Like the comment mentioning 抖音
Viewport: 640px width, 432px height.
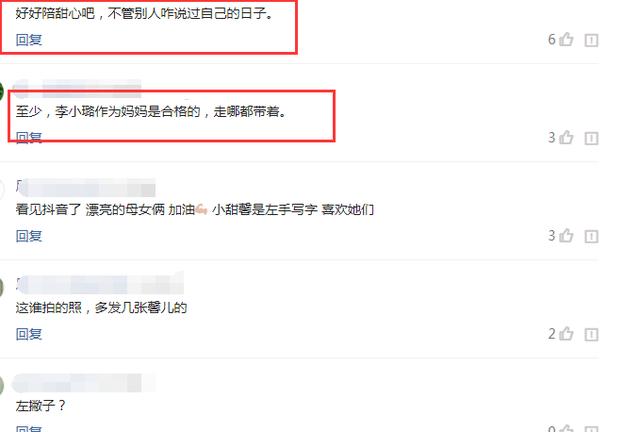tap(567, 236)
